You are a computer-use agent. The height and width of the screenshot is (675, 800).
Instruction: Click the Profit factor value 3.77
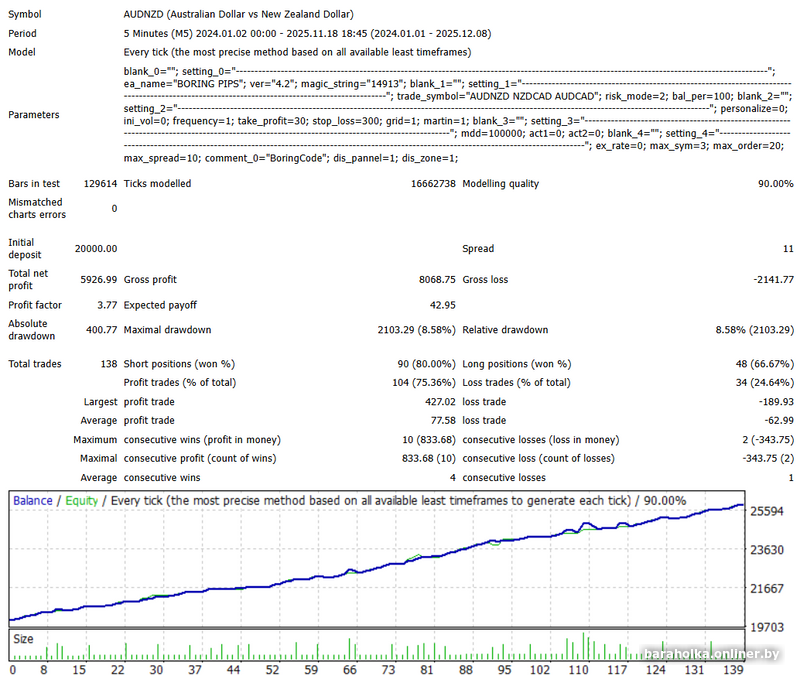pos(105,305)
